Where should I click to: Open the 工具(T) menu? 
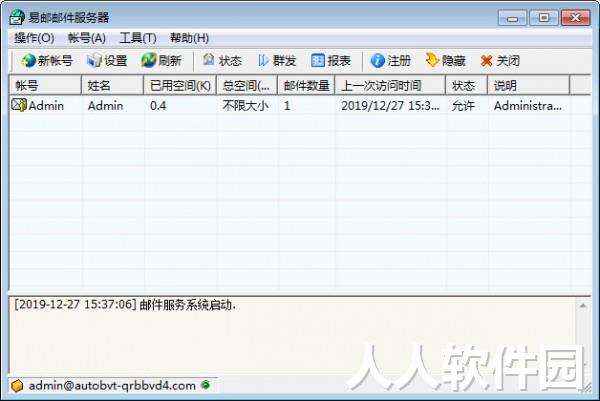pyautogui.click(x=138, y=38)
